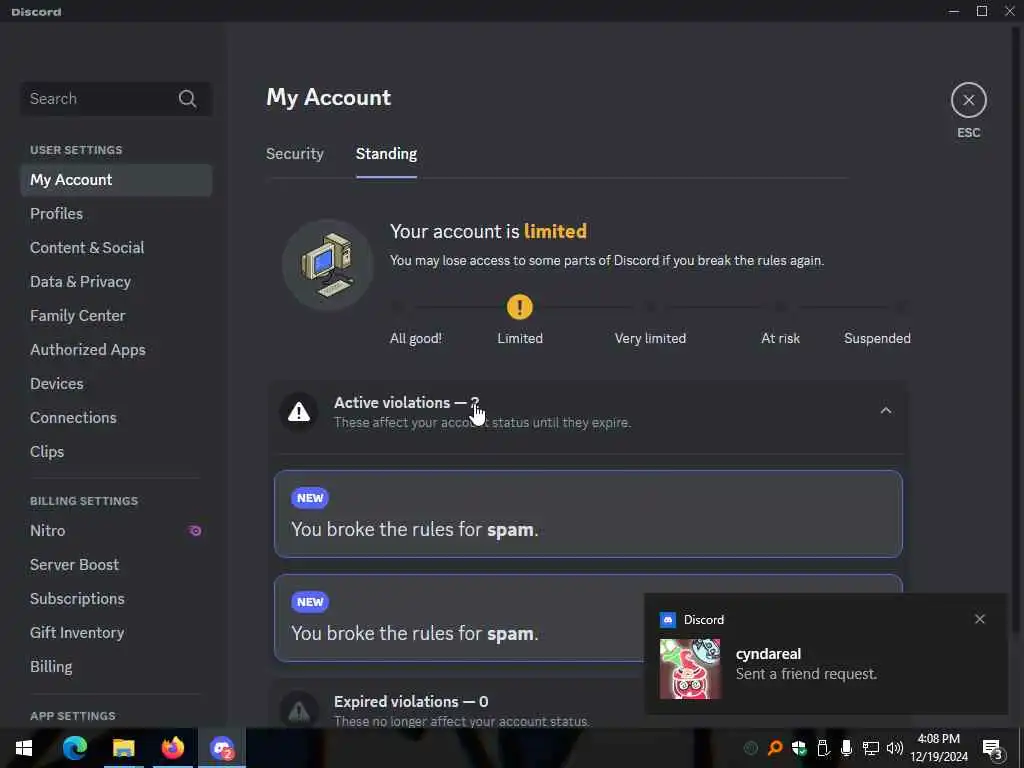Click the Nitro badge icon in sidebar
This screenshot has width=1024, height=768.
pos(195,530)
